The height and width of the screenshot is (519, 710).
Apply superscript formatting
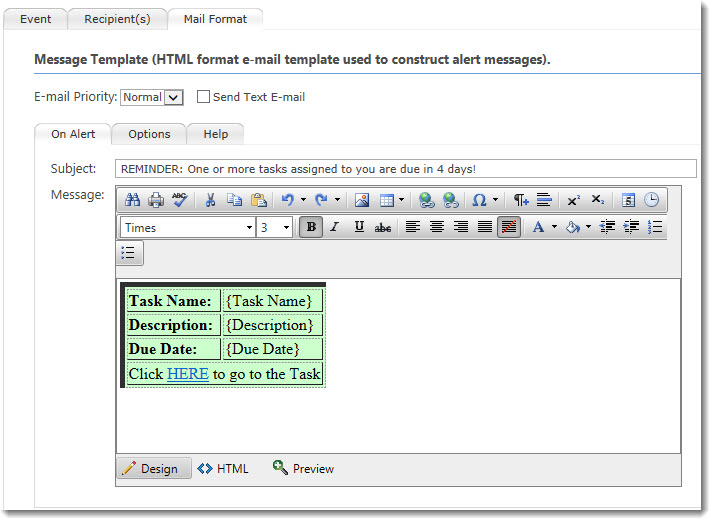[x=574, y=200]
